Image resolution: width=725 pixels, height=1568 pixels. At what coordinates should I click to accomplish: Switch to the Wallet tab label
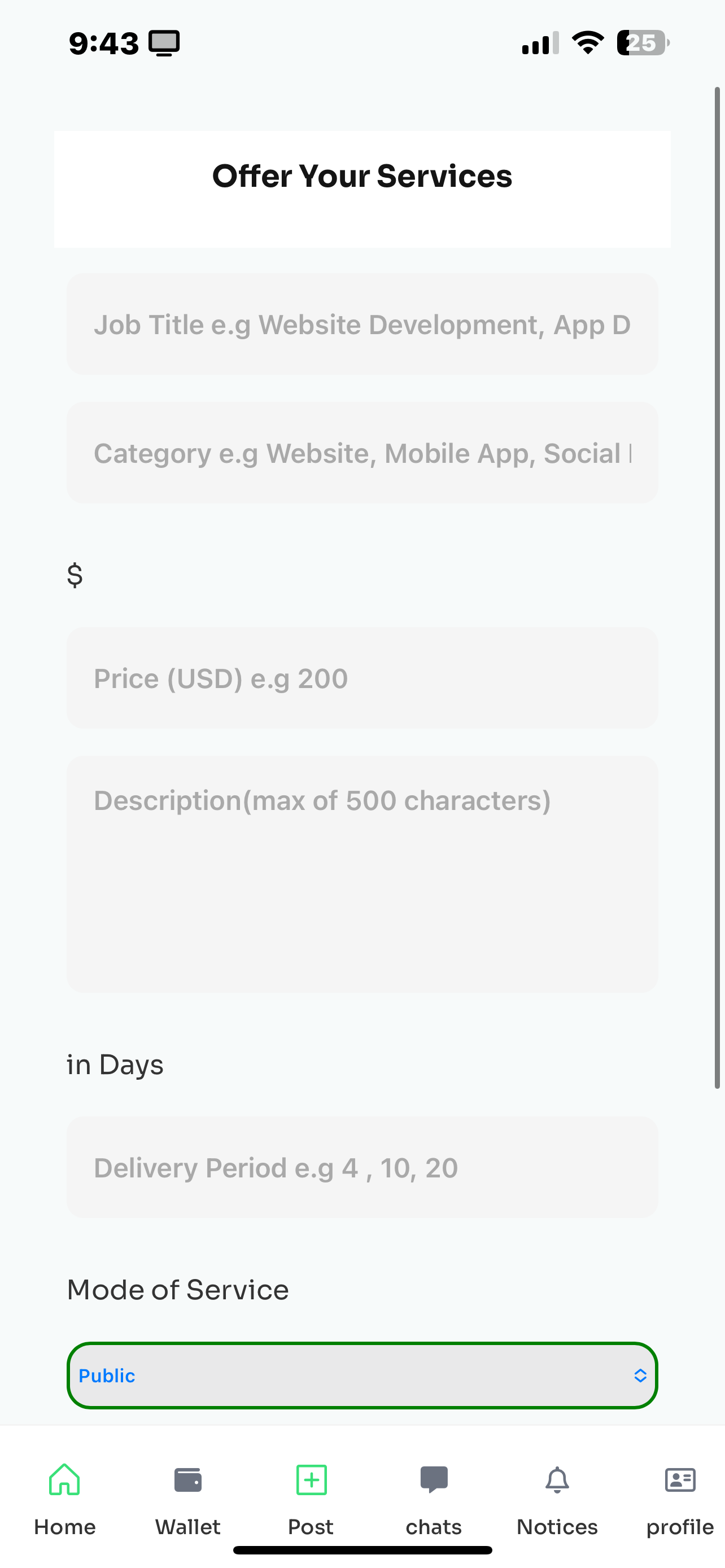click(x=187, y=1527)
